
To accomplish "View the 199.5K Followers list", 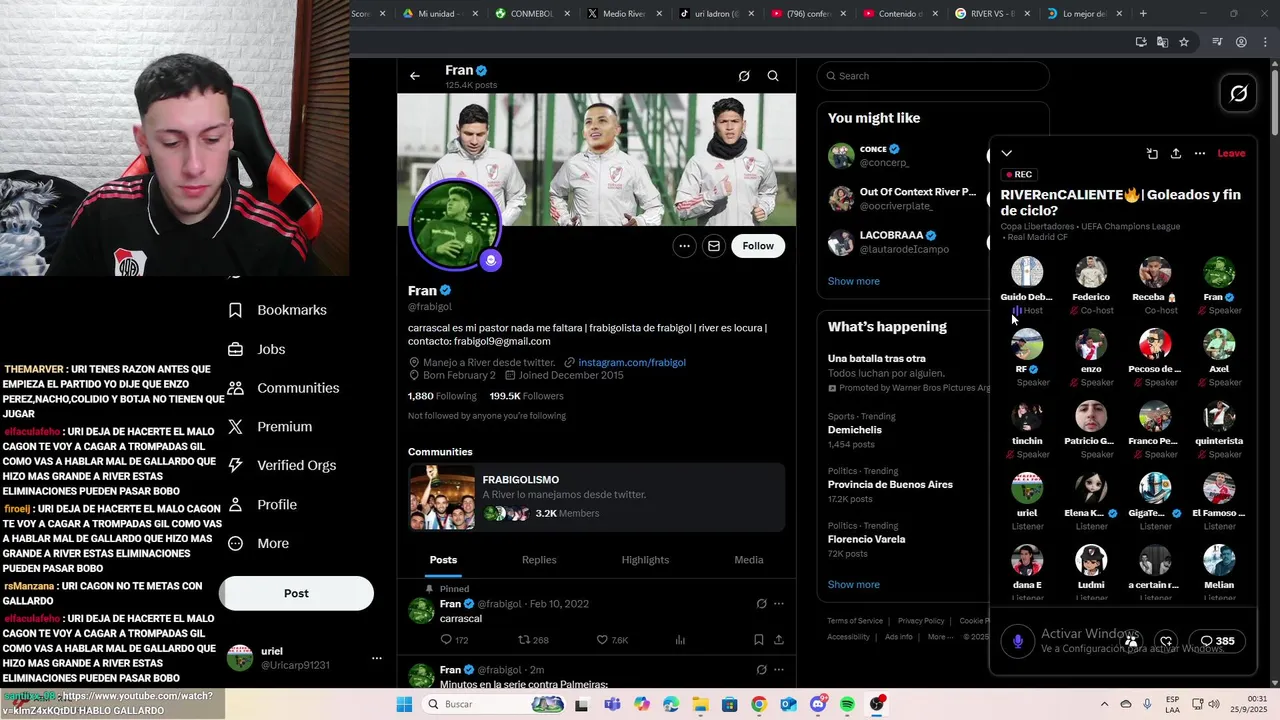I will pyautogui.click(x=526, y=396).
